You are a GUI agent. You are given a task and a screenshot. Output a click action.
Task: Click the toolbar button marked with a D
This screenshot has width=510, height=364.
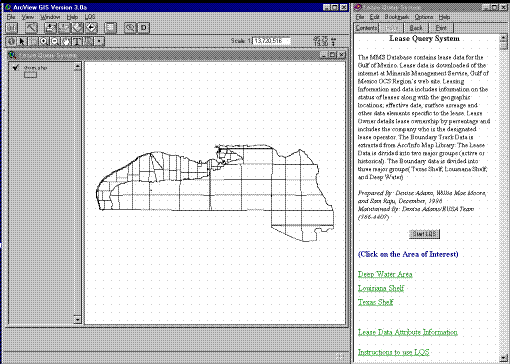click(x=144, y=28)
